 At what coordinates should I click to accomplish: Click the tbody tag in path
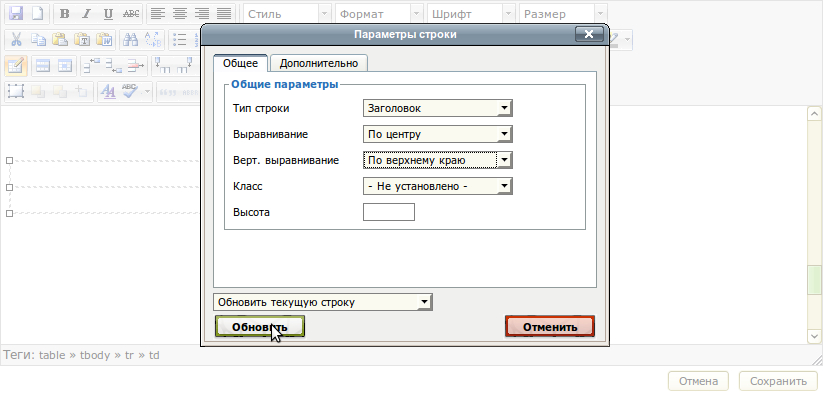point(95,355)
